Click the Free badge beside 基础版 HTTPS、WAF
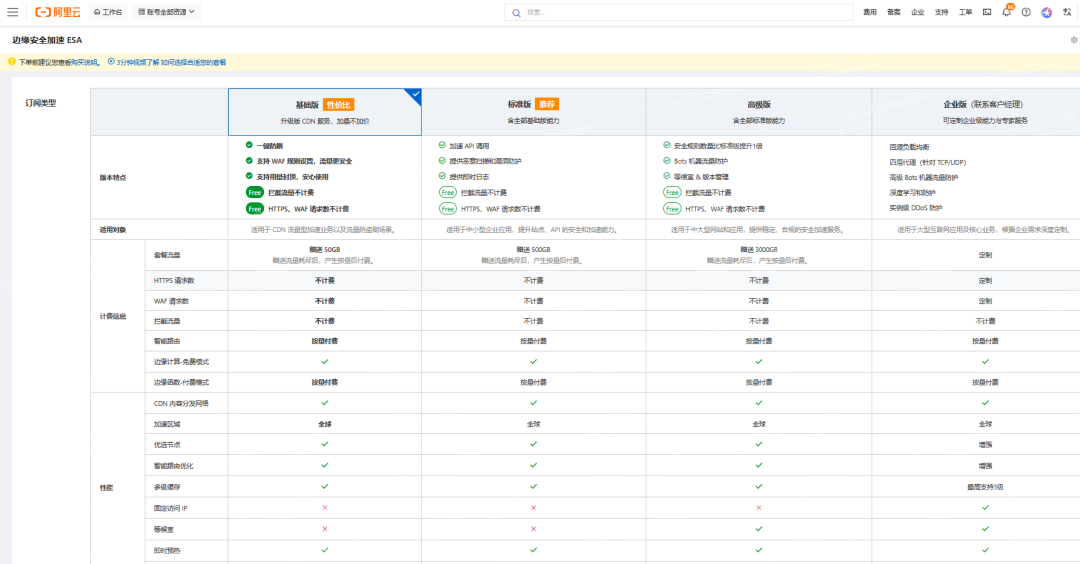Screen dimensions: 1080x564 pos(255,209)
